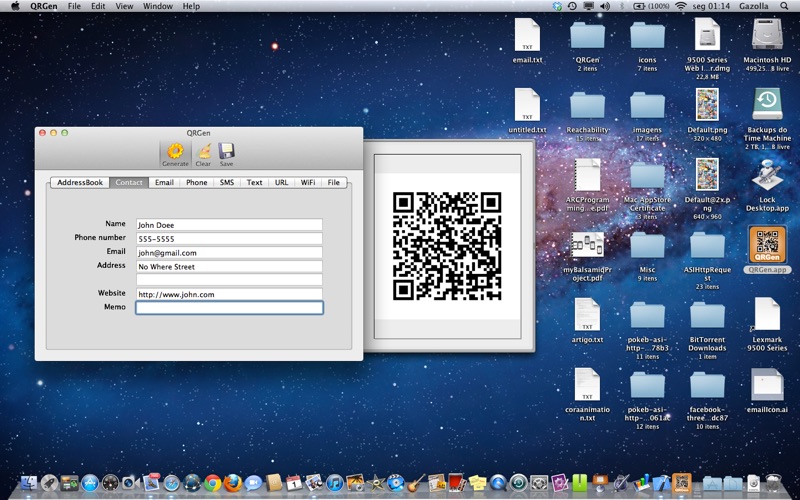The height and width of the screenshot is (500, 800).
Task: Click the Email field with john@gmail.com
Action: tap(229, 253)
